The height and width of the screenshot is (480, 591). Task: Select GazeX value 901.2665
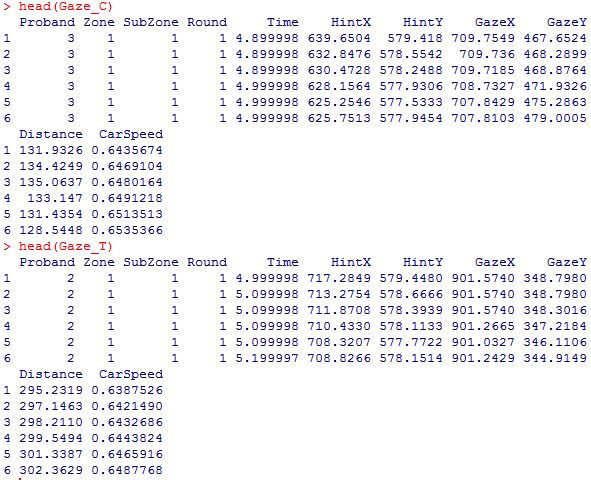click(x=483, y=326)
